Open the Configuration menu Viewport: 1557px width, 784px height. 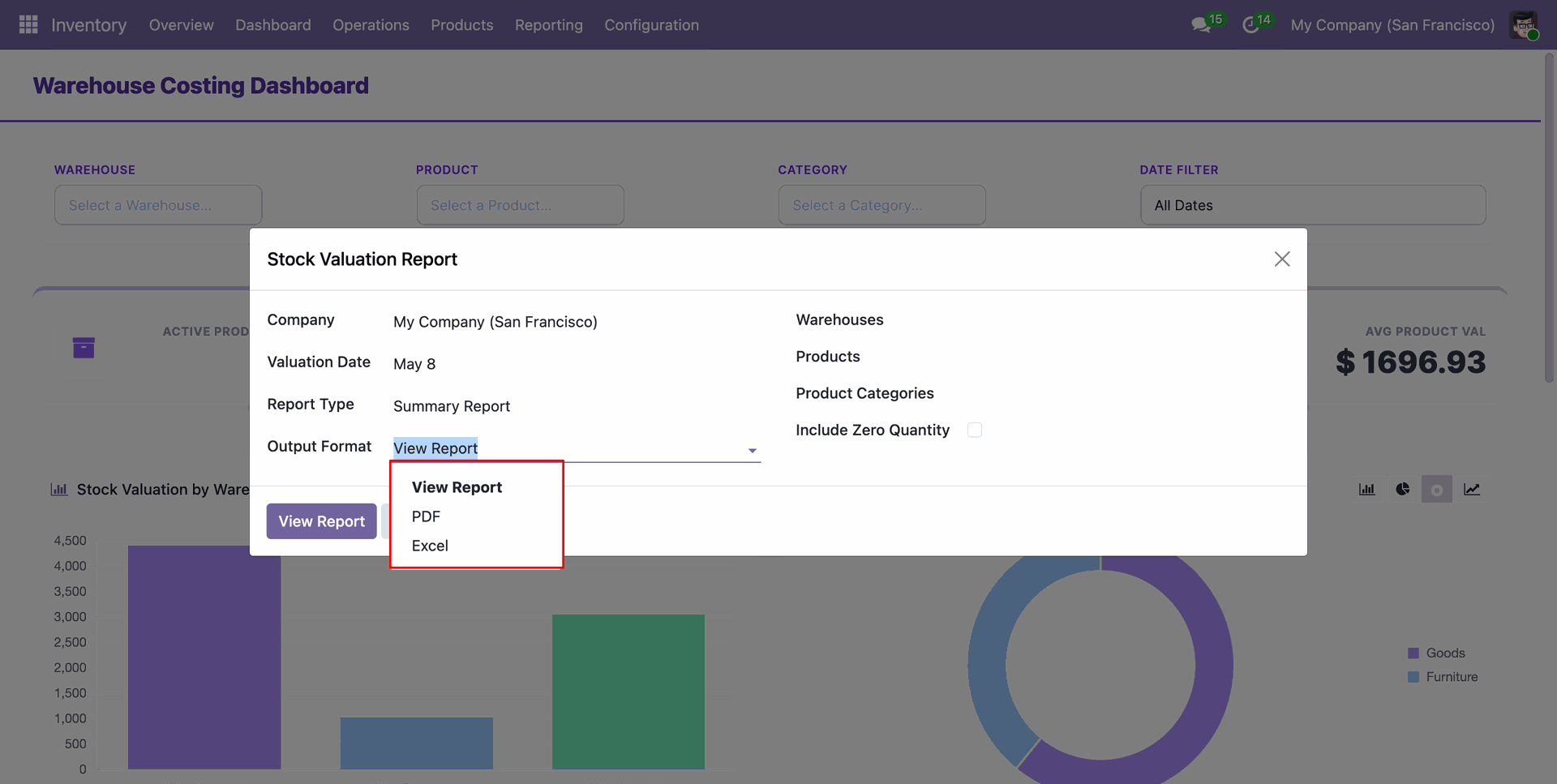coord(651,25)
